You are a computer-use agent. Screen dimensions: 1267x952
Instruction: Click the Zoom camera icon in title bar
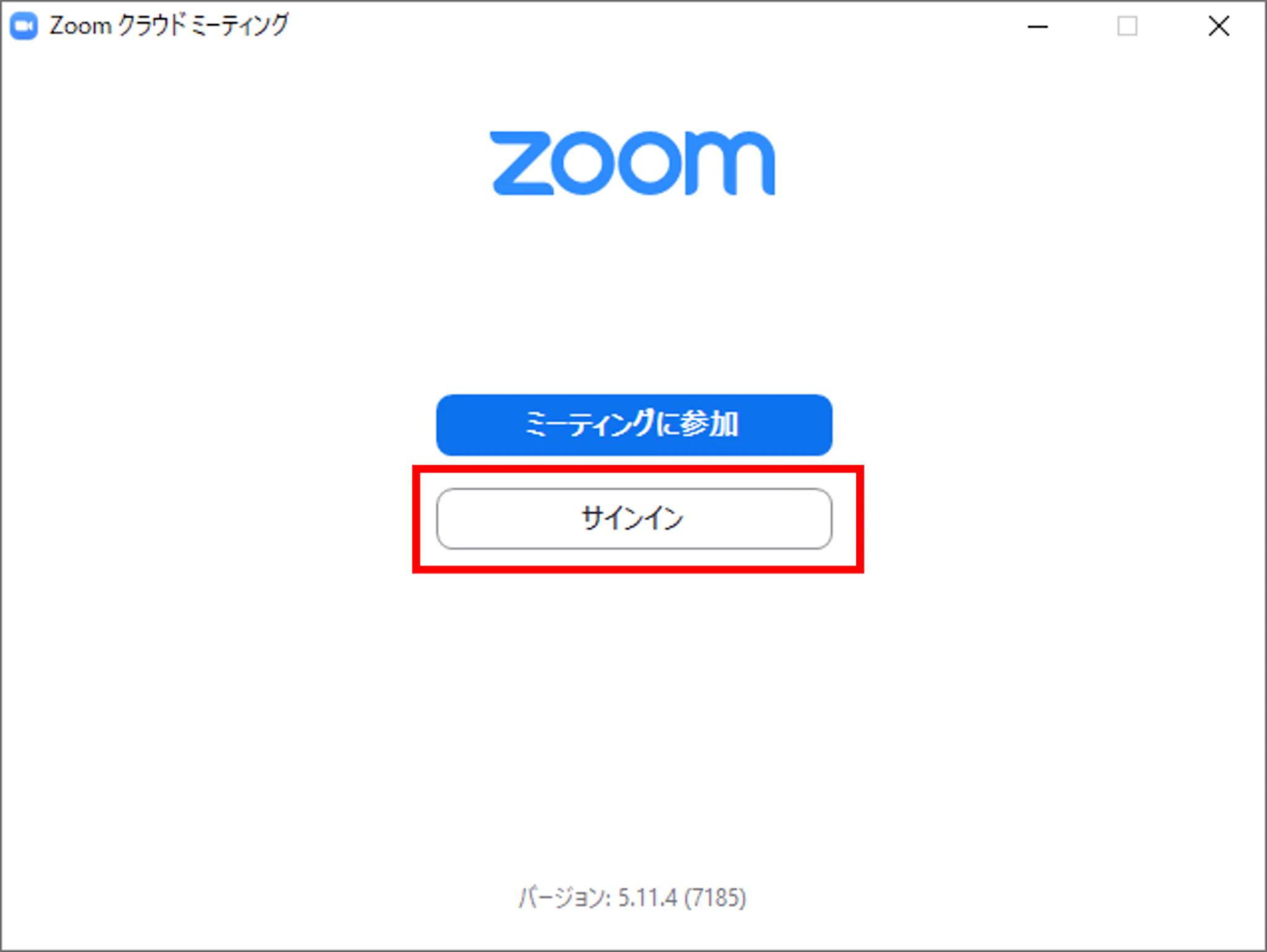click(24, 27)
